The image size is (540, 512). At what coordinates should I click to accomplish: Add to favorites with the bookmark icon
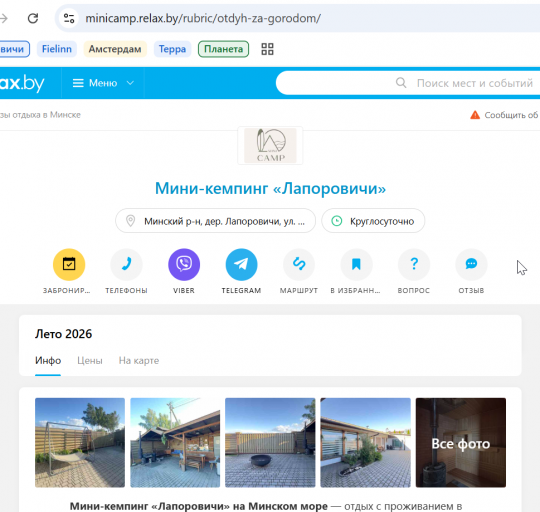[x=356, y=264]
